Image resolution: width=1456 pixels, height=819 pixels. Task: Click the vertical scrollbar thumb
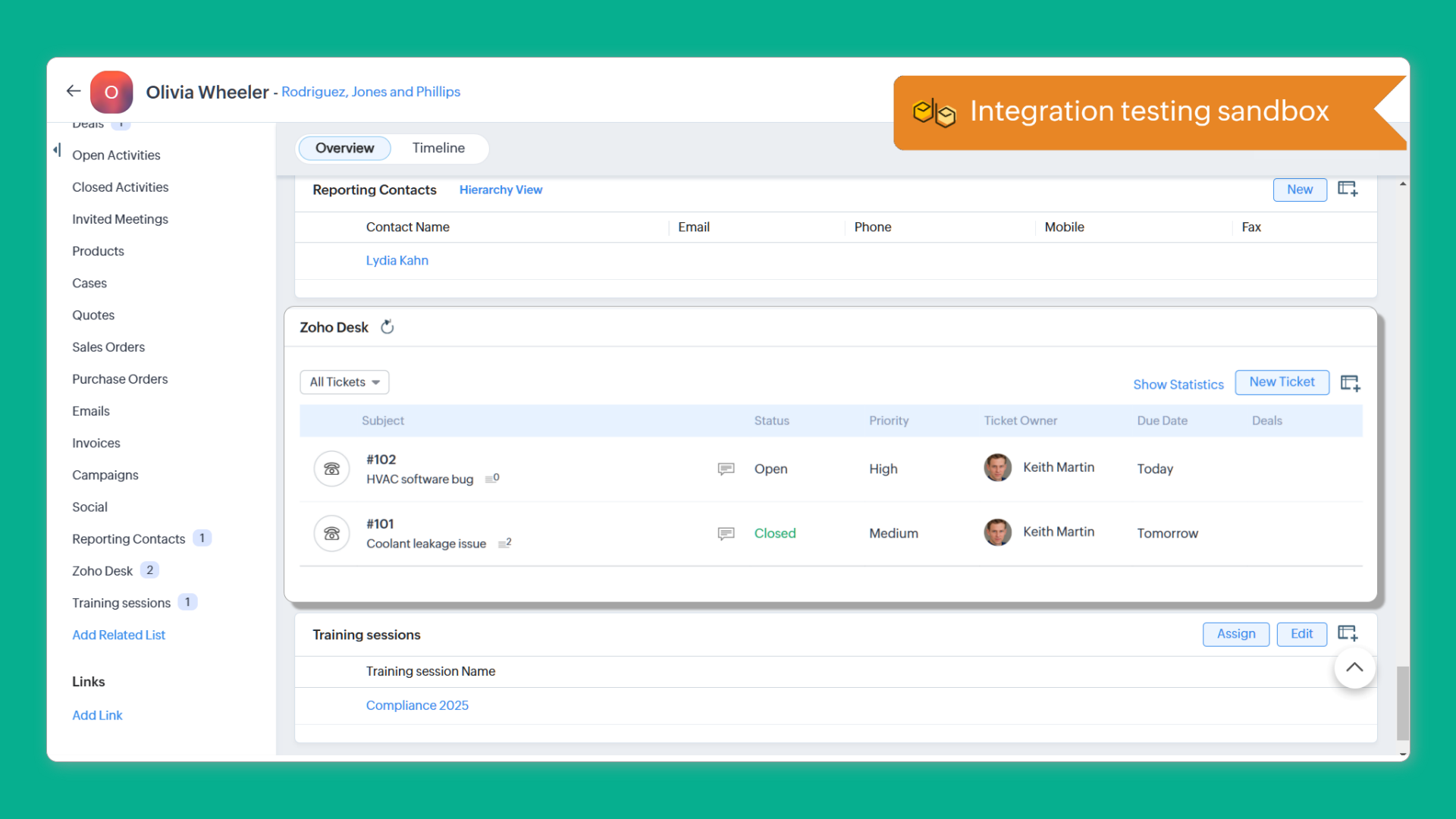tap(1402, 701)
